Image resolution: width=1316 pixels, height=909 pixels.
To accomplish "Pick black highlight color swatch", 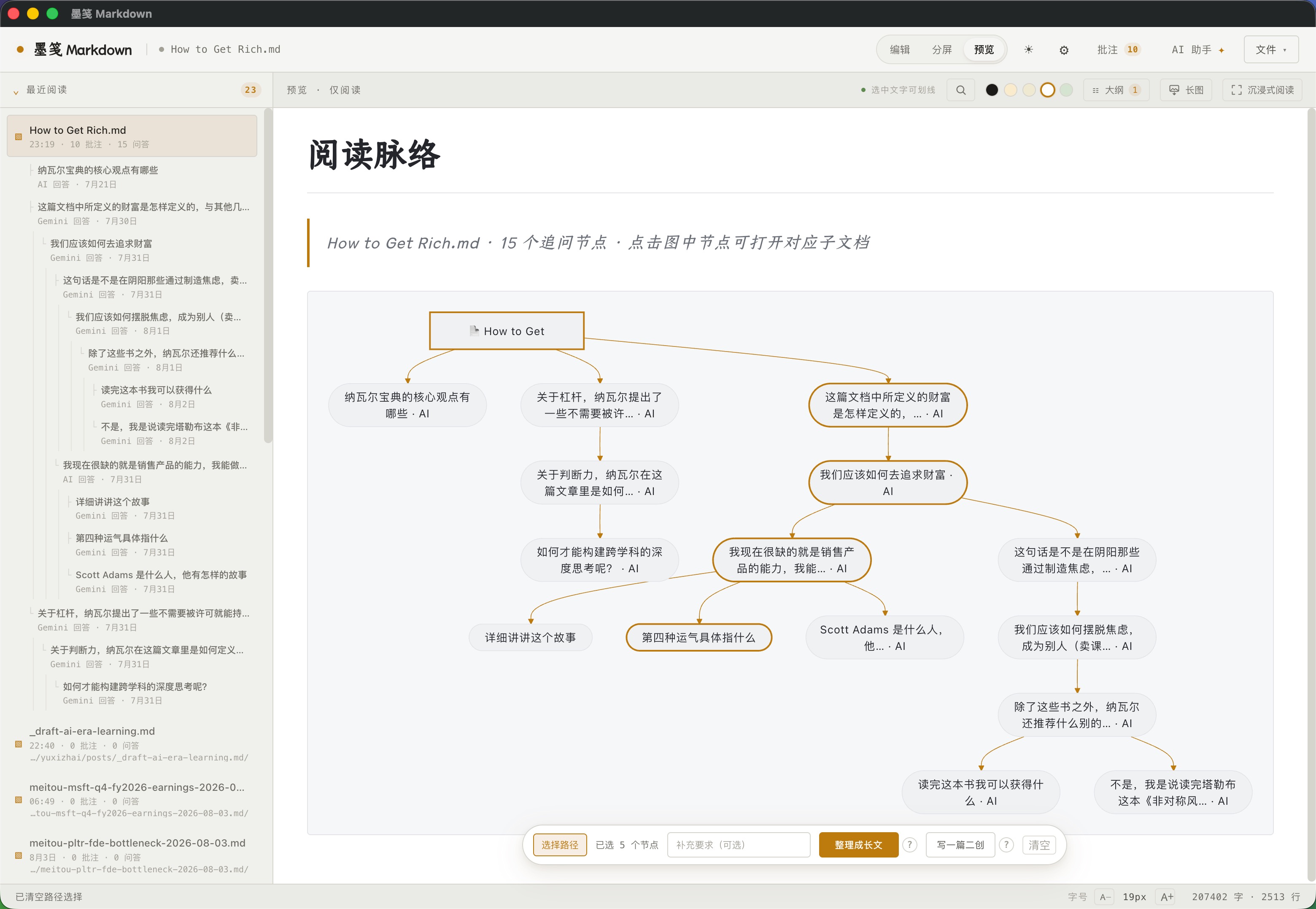I will point(992,90).
